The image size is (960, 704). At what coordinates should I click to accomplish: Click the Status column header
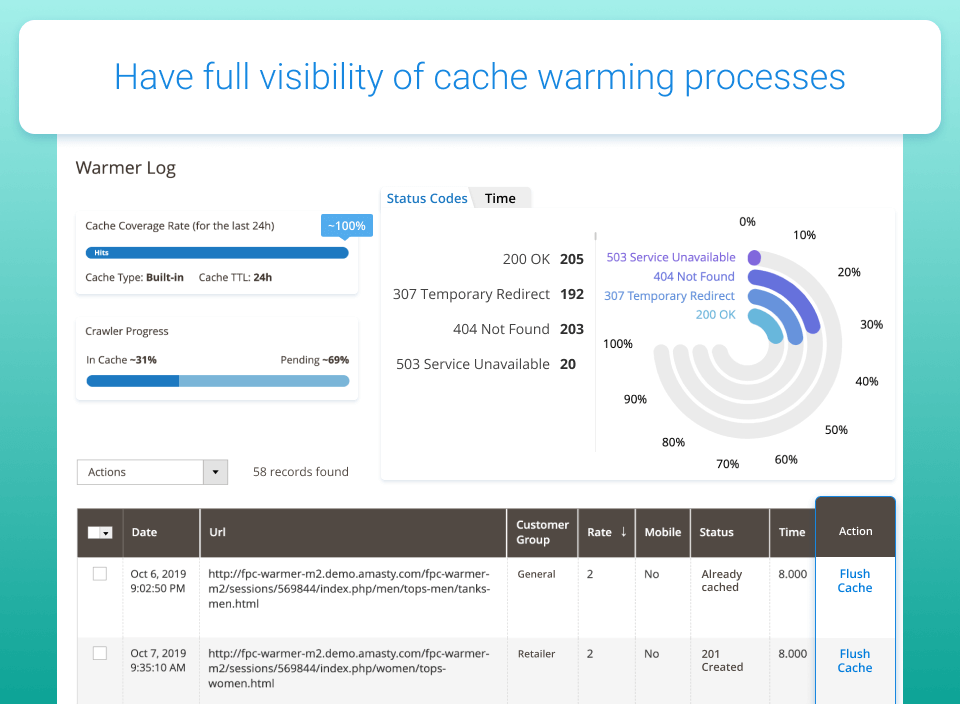coord(716,532)
